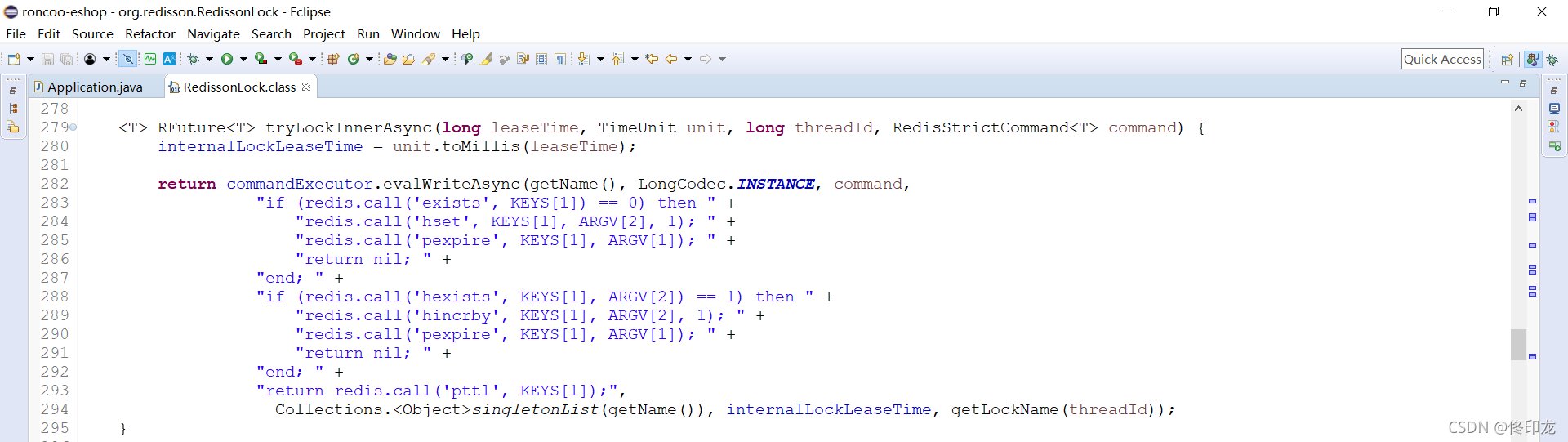Open the Refactor menu
Screen dimensions: 1568x442
[150, 33]
